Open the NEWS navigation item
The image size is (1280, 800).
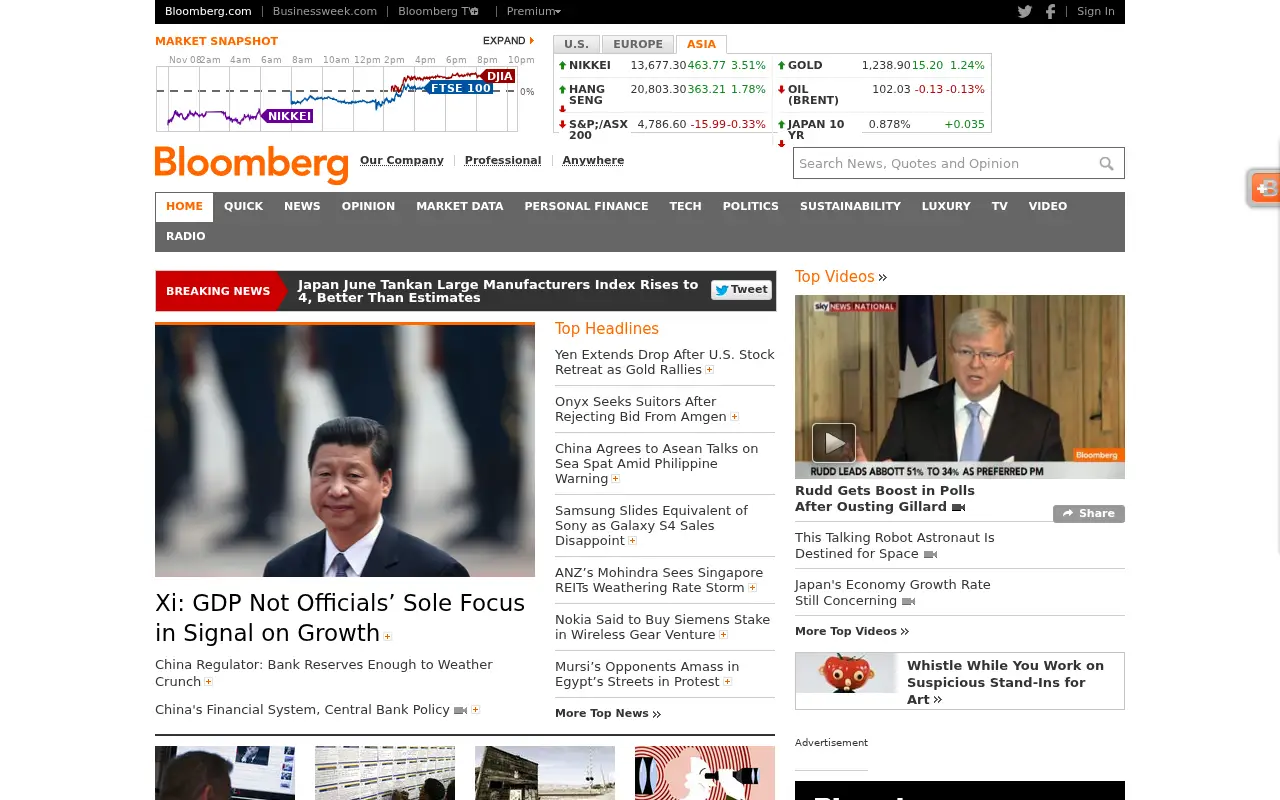pos(302,207)
